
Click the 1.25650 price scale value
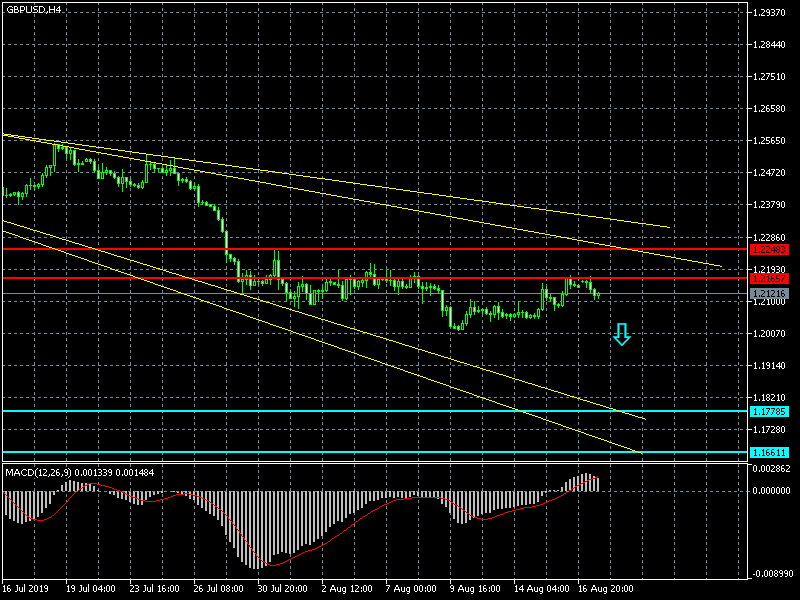[x=774, y=141]
